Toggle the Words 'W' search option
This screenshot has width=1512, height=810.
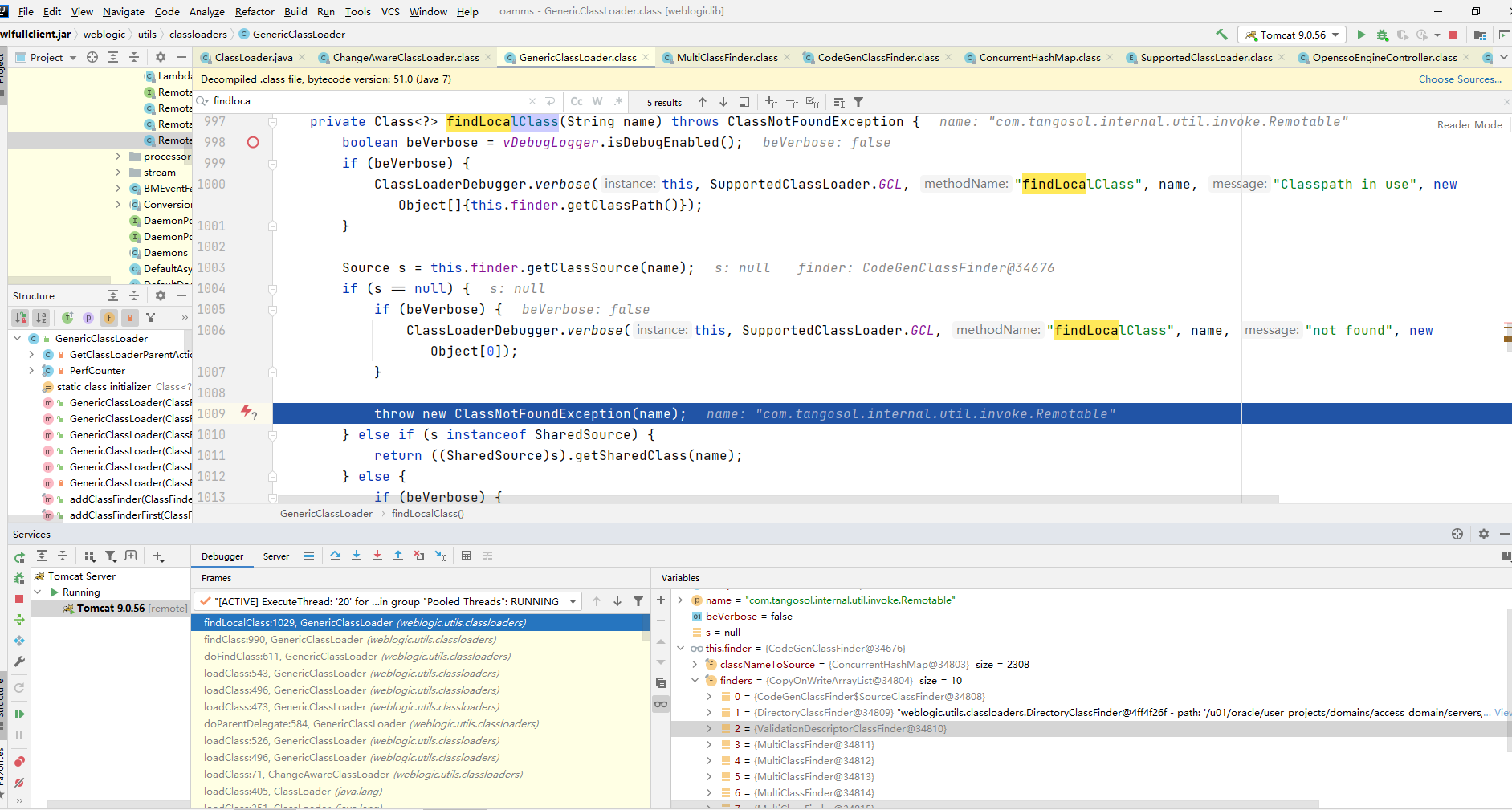click(x=597, y=101)
